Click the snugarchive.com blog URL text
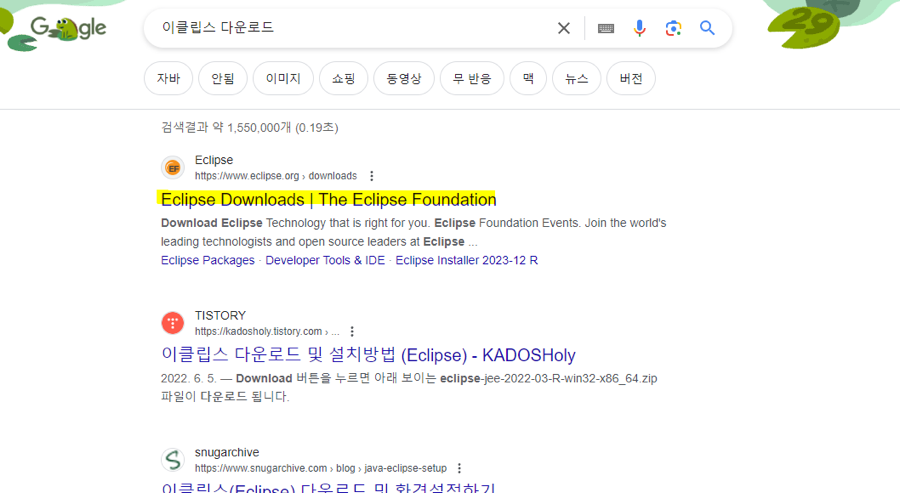Viewport: 900px width, 493px height. point(320,468)
